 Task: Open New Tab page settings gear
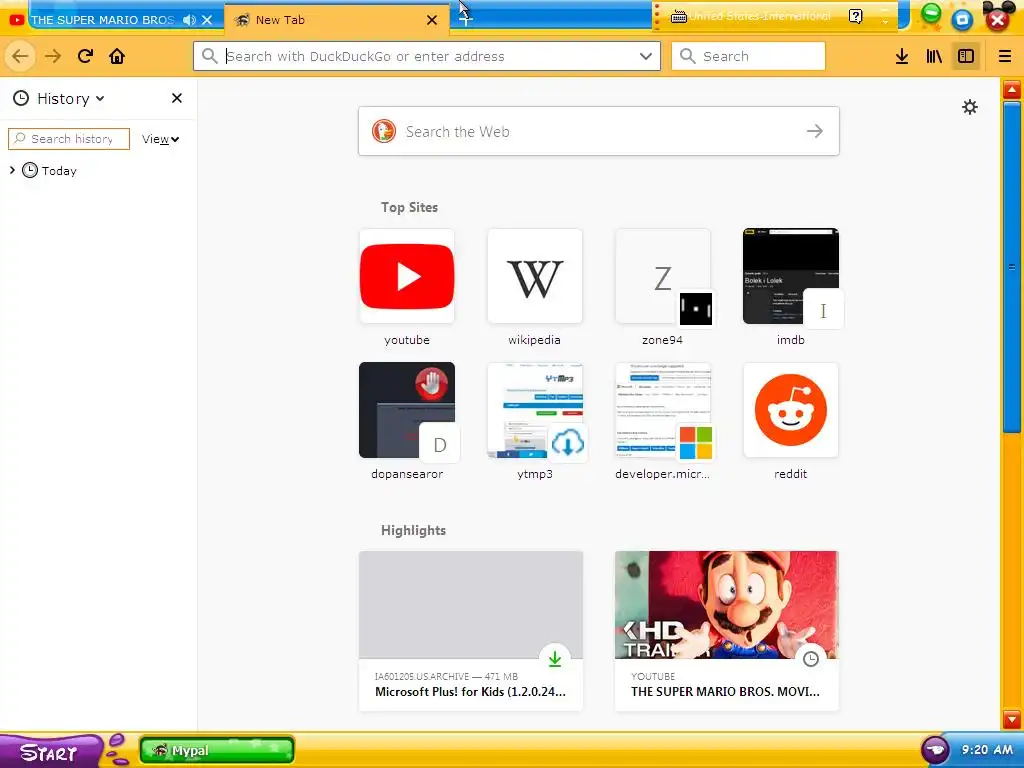[970, 107]
